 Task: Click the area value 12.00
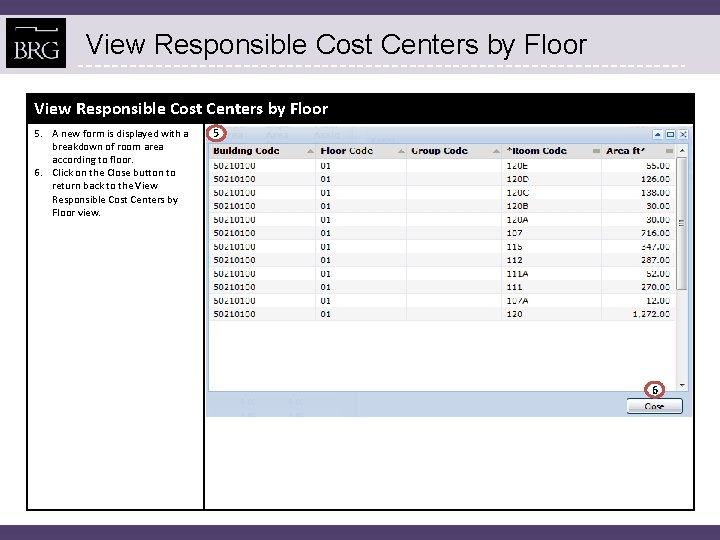point(658,301)
